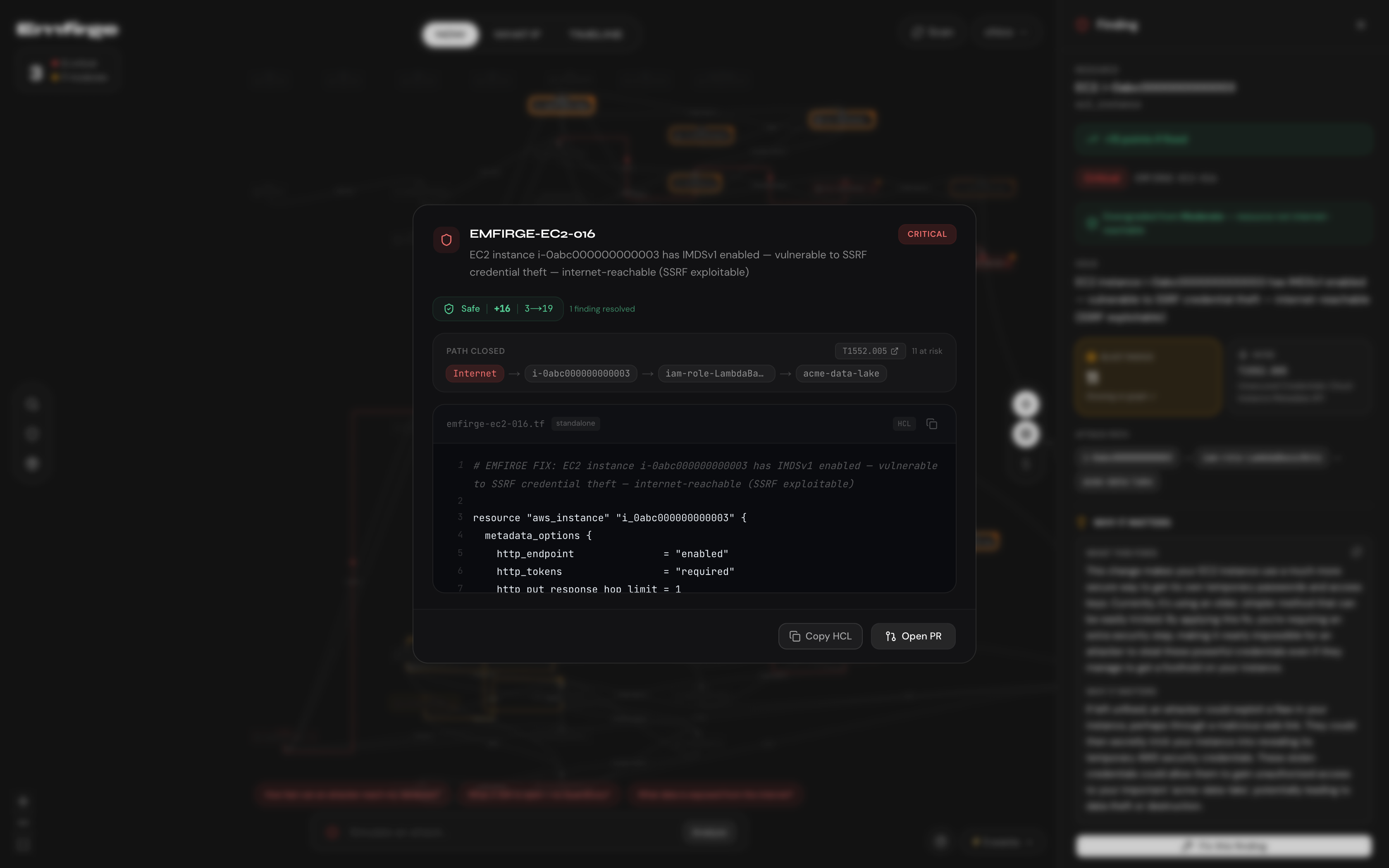
Task: Click the green shield-check Safe icon
Action: point(449,309)
